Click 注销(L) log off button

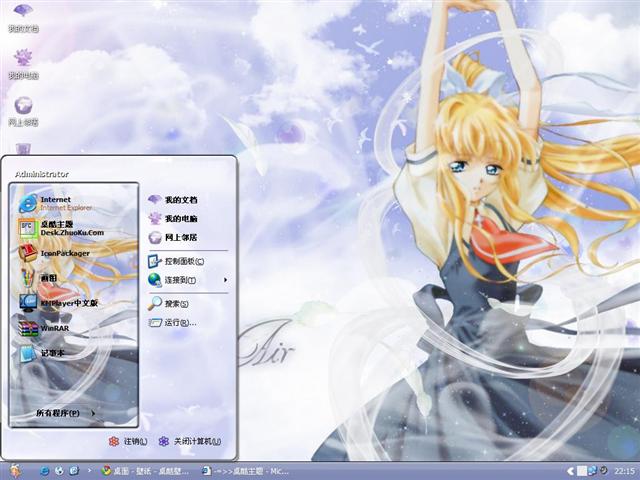click(x=128, y=441)
